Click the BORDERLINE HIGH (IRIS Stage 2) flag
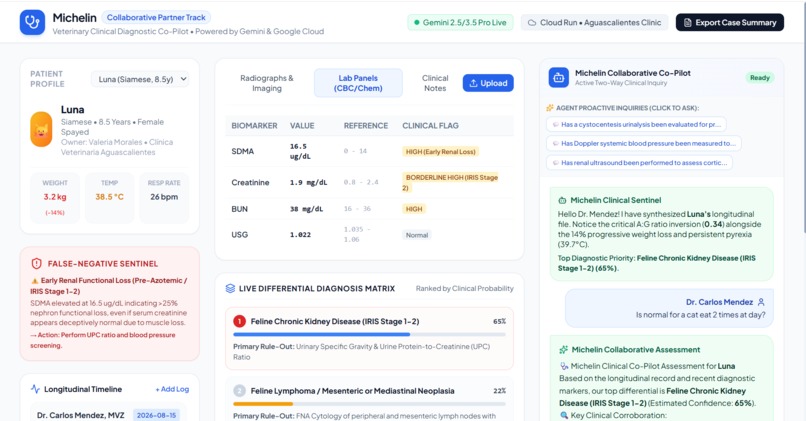 pyautogui.click(x=450, y=182)
